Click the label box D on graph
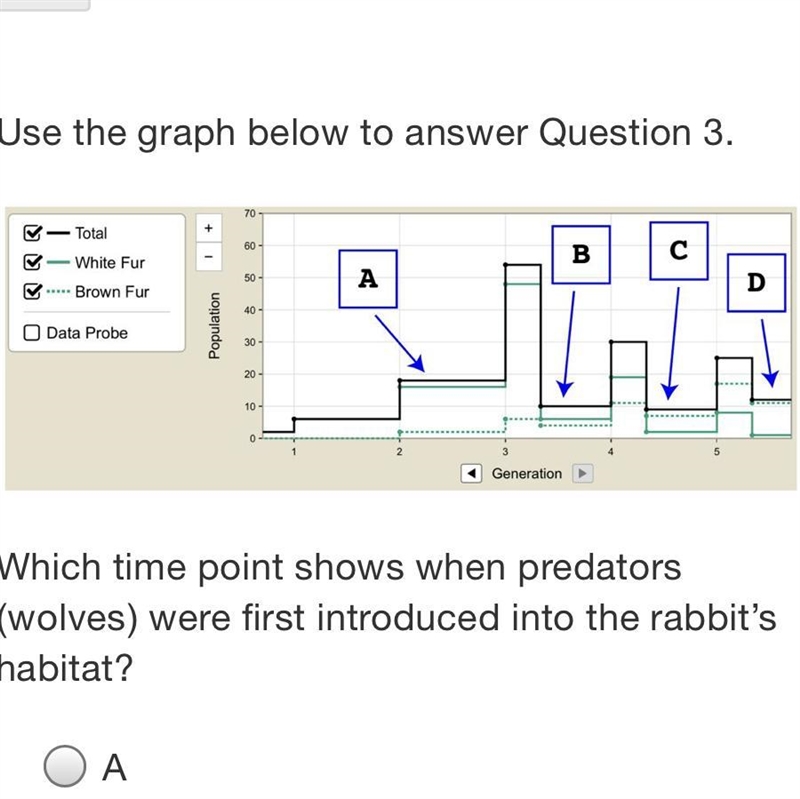 point(756,283)
